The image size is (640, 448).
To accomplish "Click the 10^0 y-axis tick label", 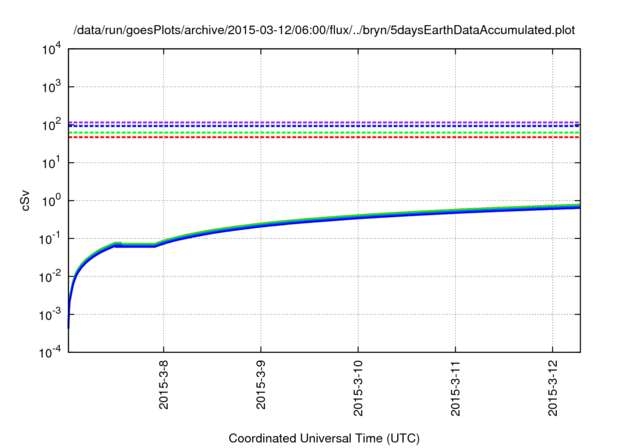I will [51, 200].
